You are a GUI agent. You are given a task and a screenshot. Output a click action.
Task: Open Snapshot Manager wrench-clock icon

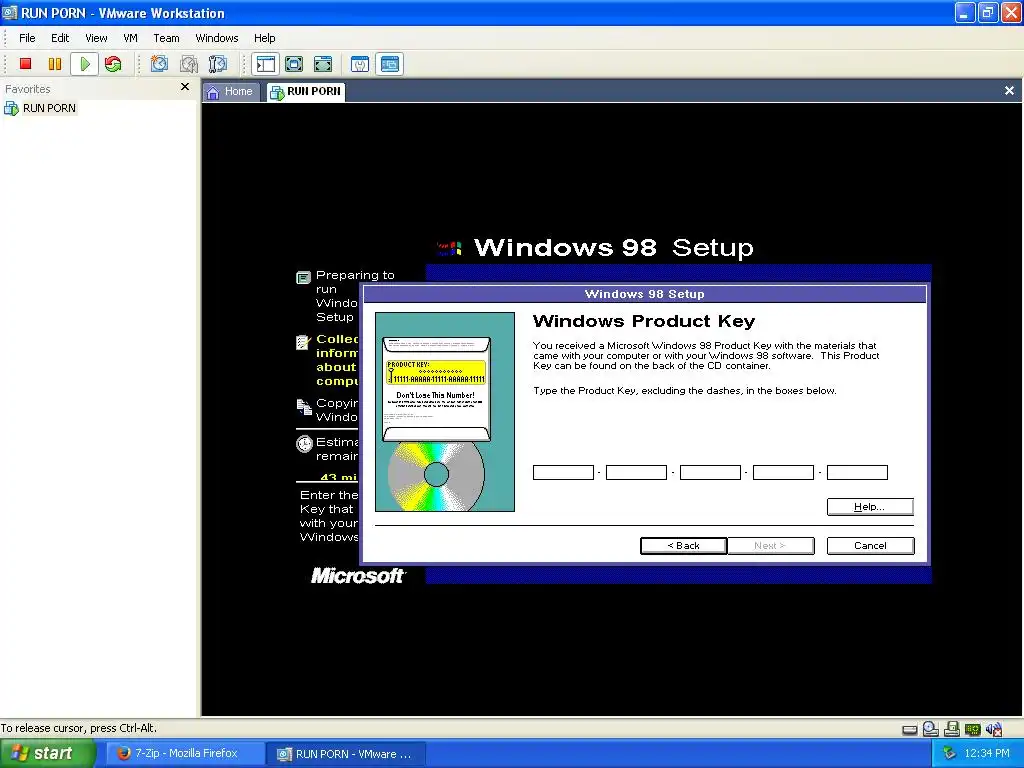(217, 64)
